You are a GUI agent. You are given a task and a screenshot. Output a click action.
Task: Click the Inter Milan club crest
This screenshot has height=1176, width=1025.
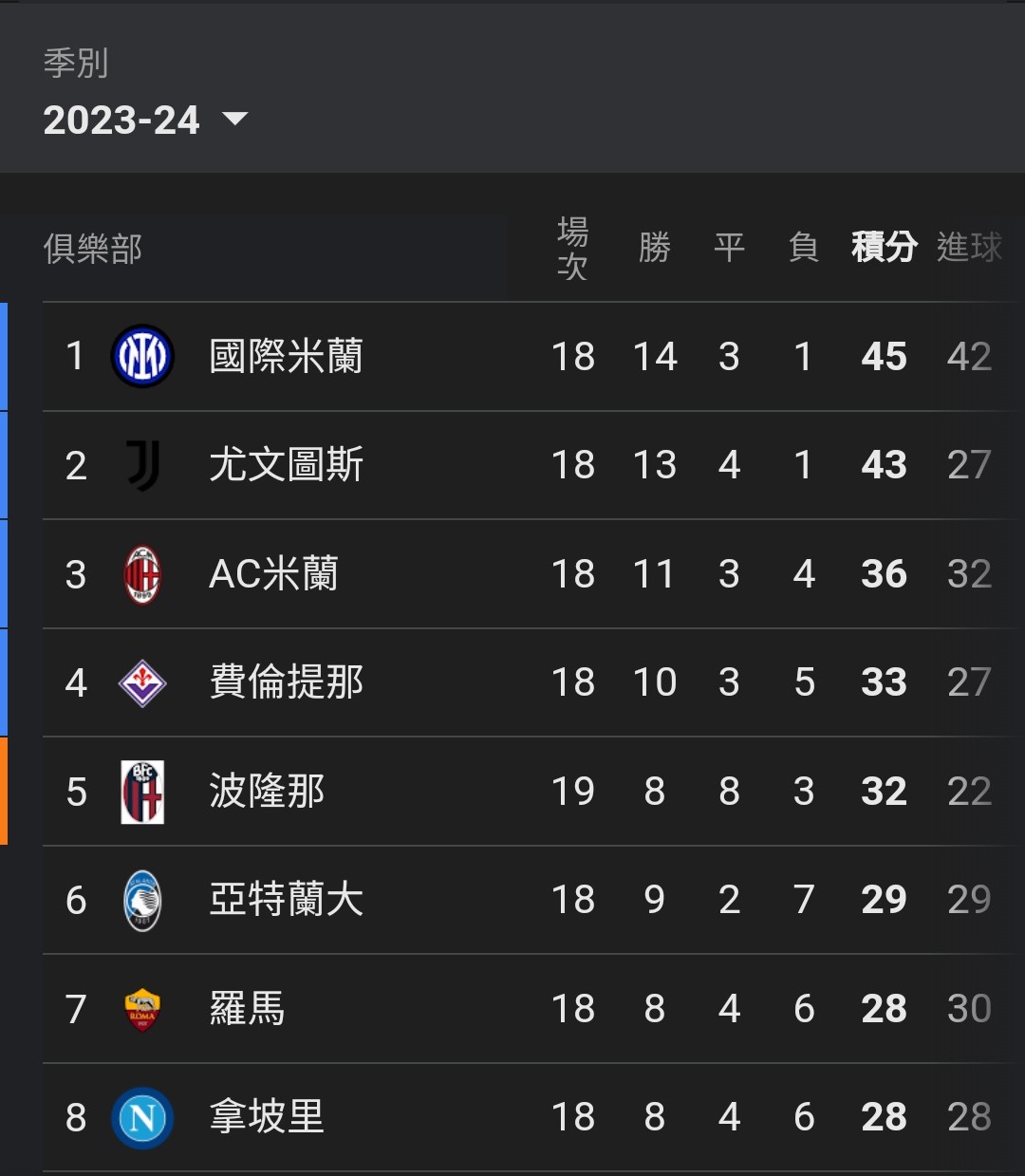point(142,356)
